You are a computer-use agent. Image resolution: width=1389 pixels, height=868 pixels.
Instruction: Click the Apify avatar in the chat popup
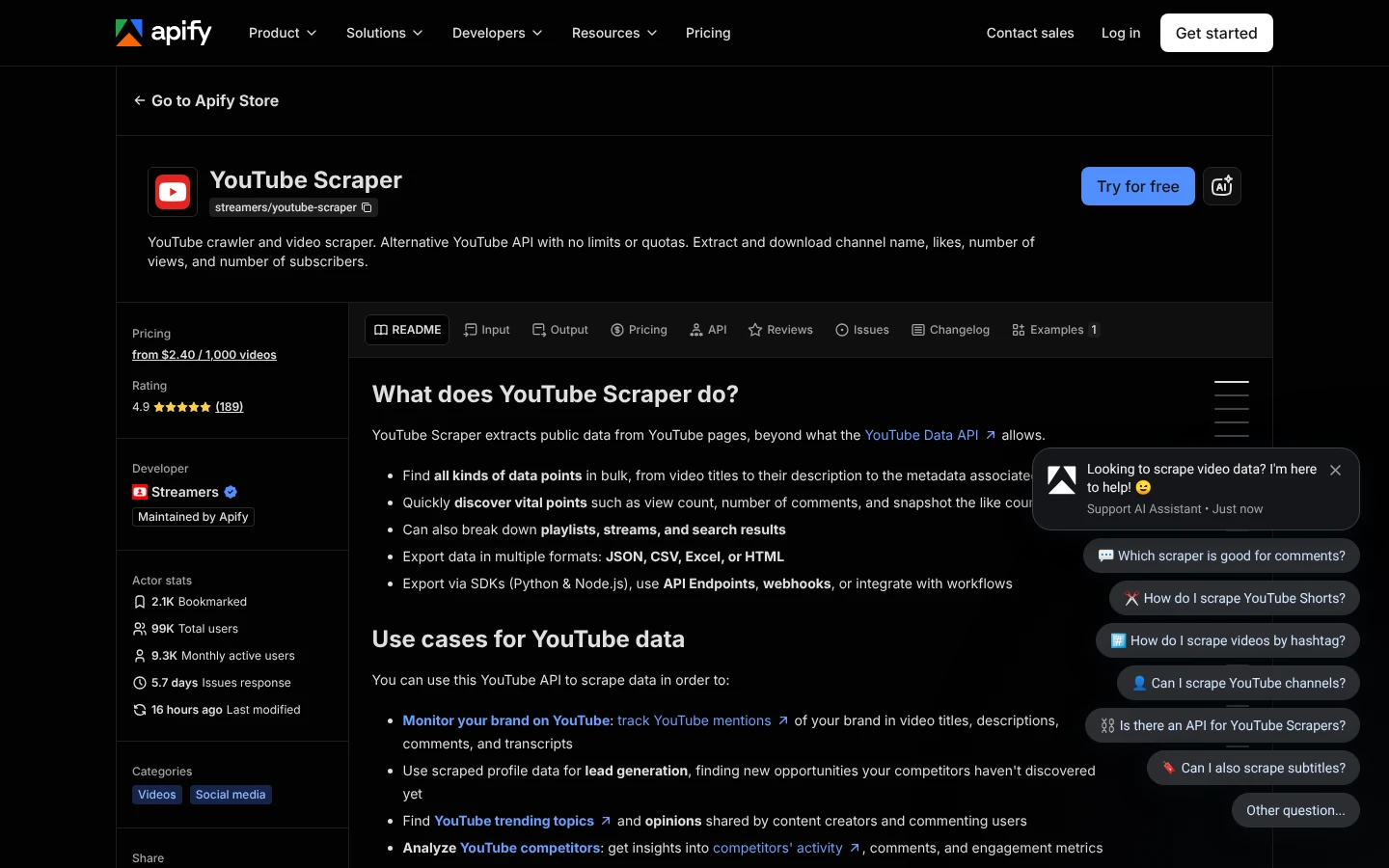point(1062,479)
